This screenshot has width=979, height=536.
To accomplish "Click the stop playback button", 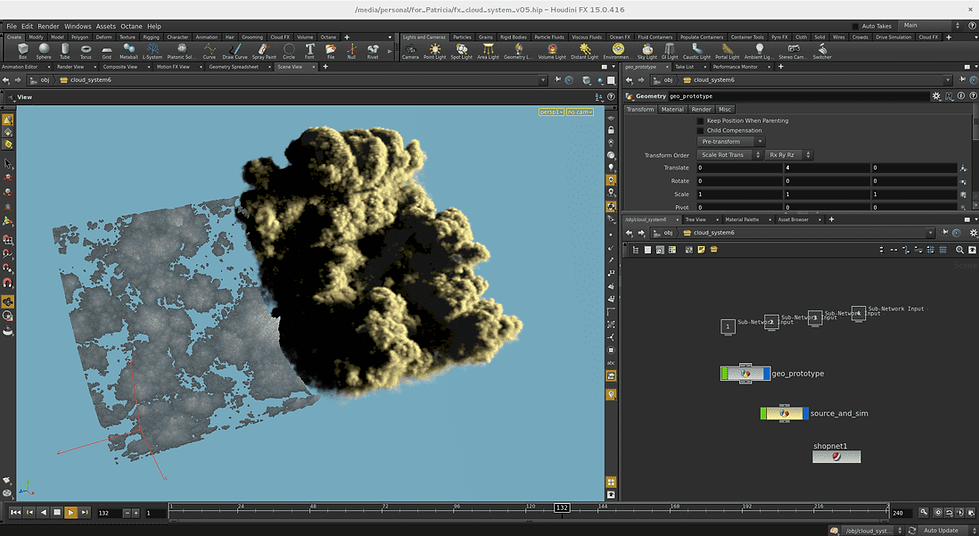I will click(x=57, y=512).
